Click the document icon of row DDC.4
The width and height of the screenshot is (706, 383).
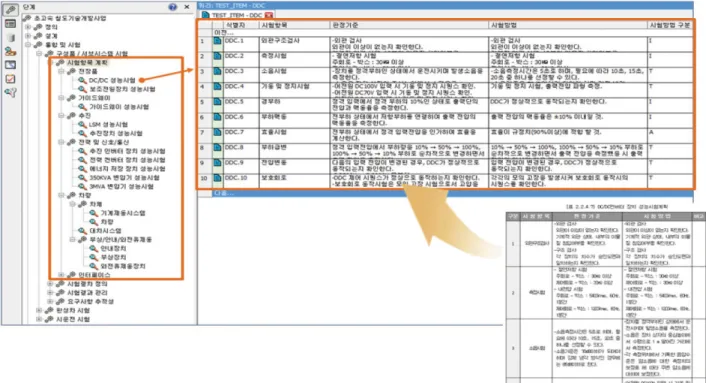[217, 86]
